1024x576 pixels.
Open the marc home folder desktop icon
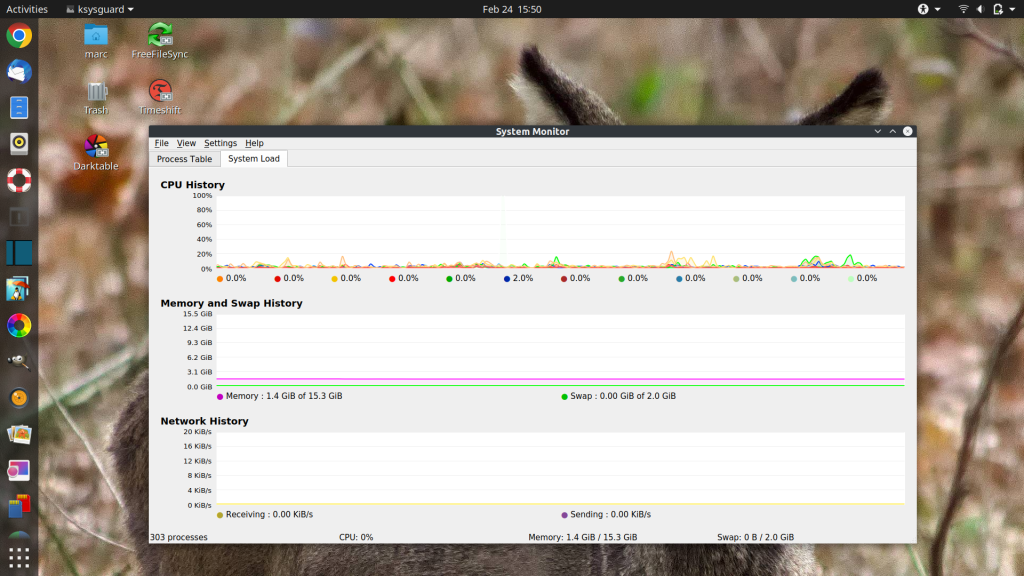click(96, 42)
